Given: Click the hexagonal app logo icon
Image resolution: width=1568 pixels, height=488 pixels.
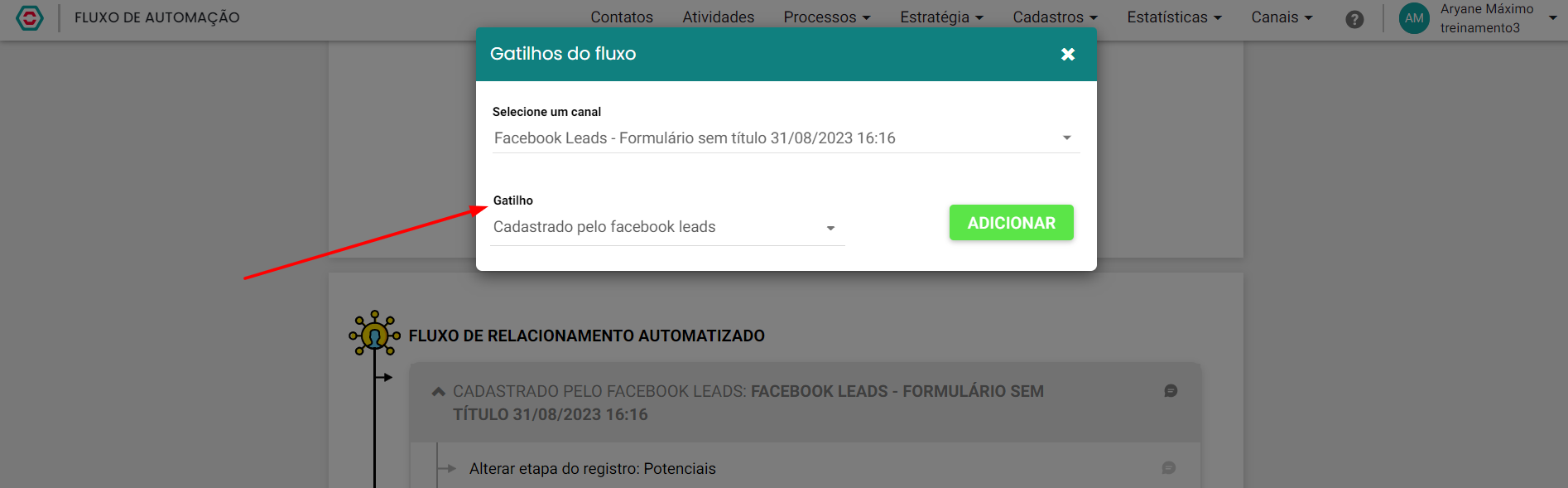Looking at the screenshot, I should point(30,17).
